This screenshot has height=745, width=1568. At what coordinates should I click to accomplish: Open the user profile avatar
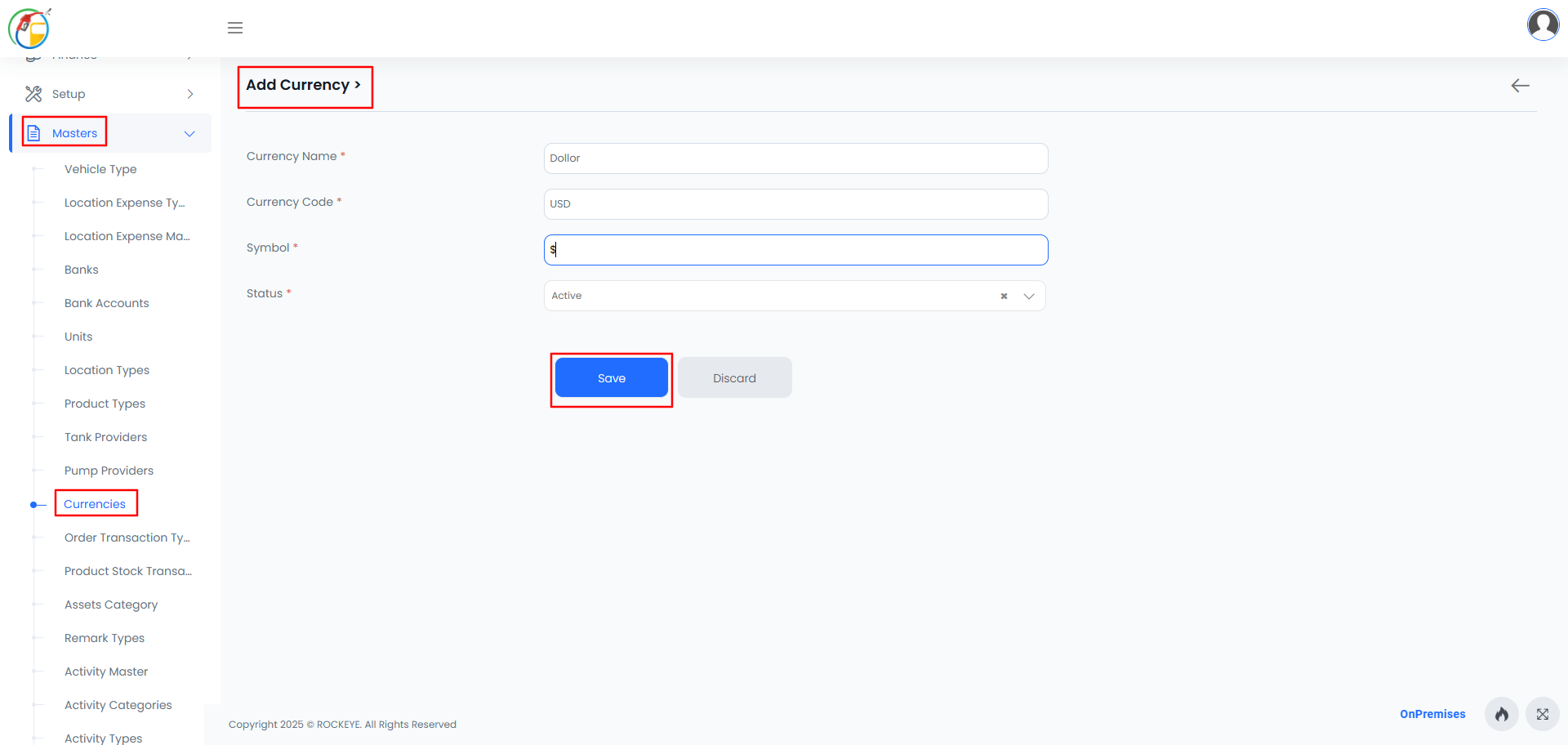[x=1543, y=25]
